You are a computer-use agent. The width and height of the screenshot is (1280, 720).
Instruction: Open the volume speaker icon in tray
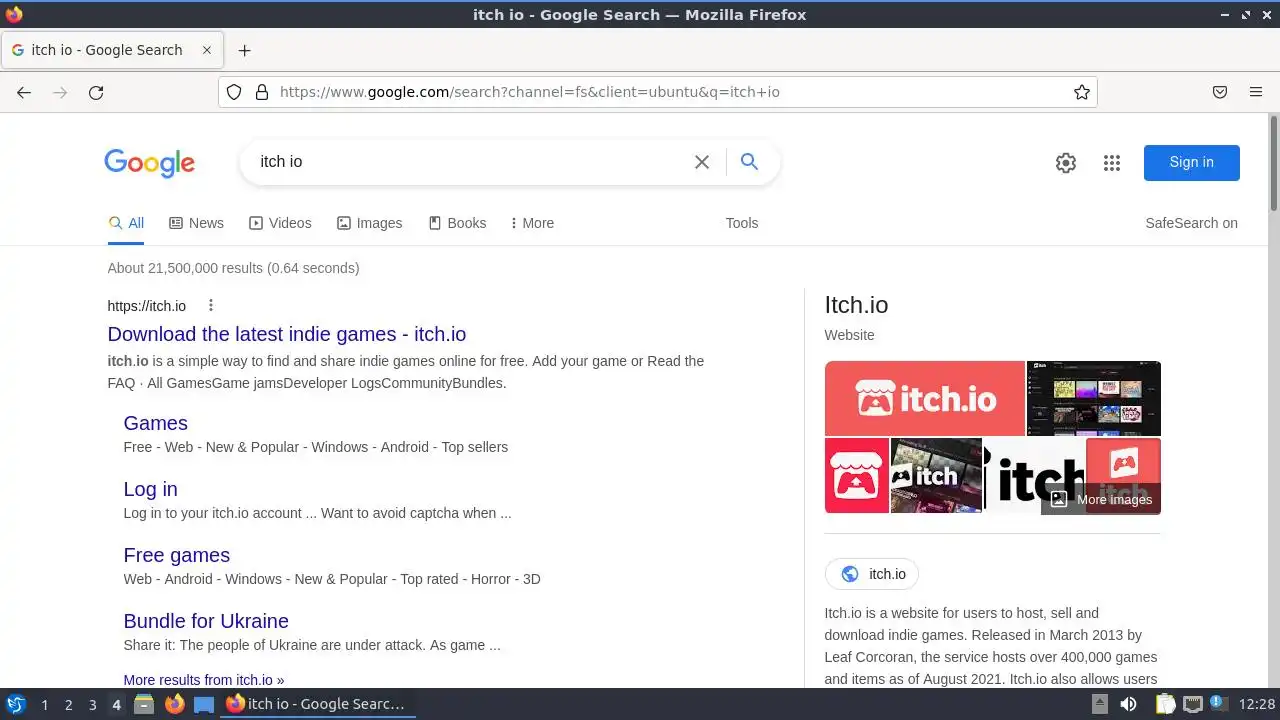1128,704
